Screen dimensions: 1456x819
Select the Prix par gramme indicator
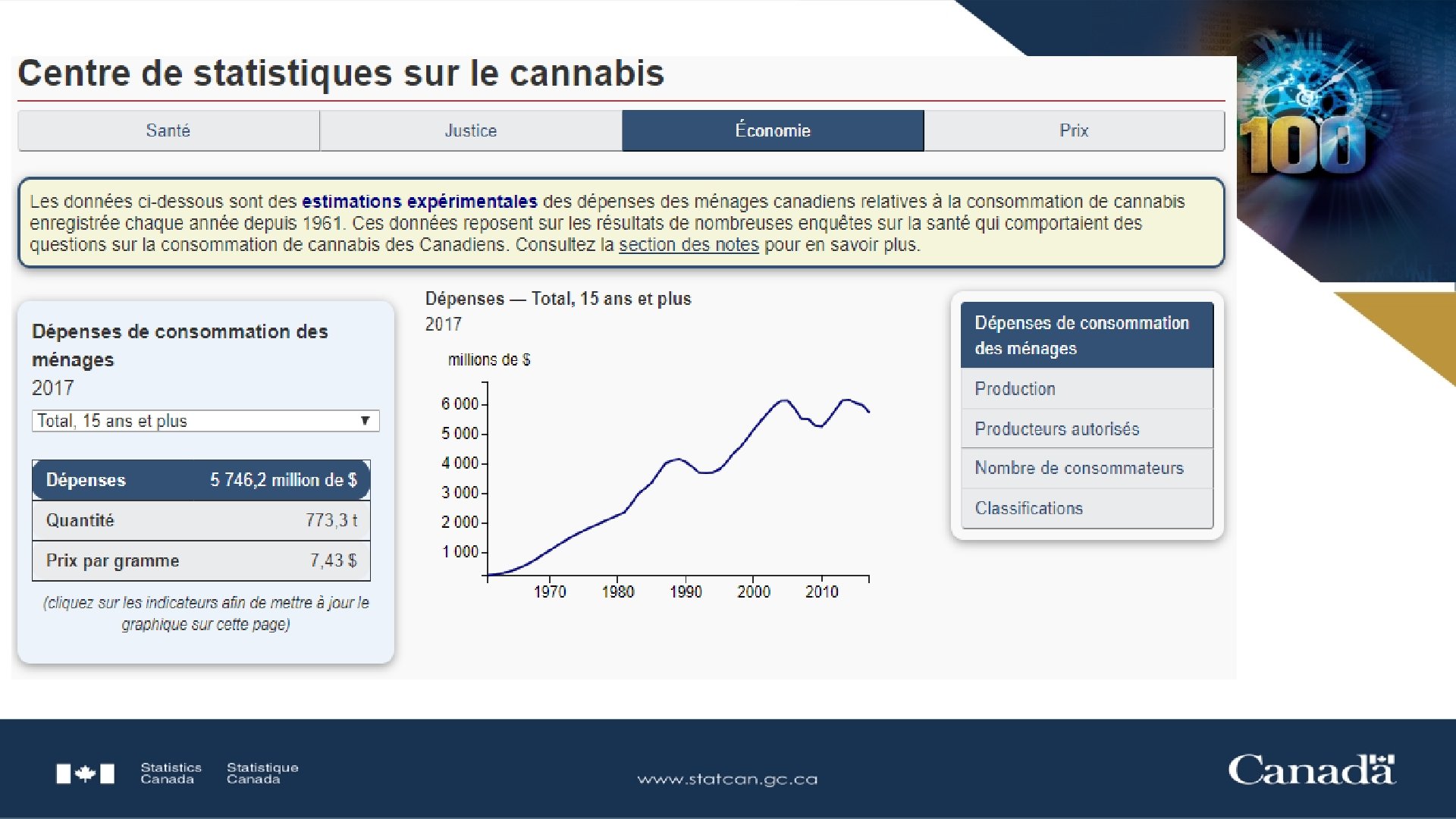[201, 560]
